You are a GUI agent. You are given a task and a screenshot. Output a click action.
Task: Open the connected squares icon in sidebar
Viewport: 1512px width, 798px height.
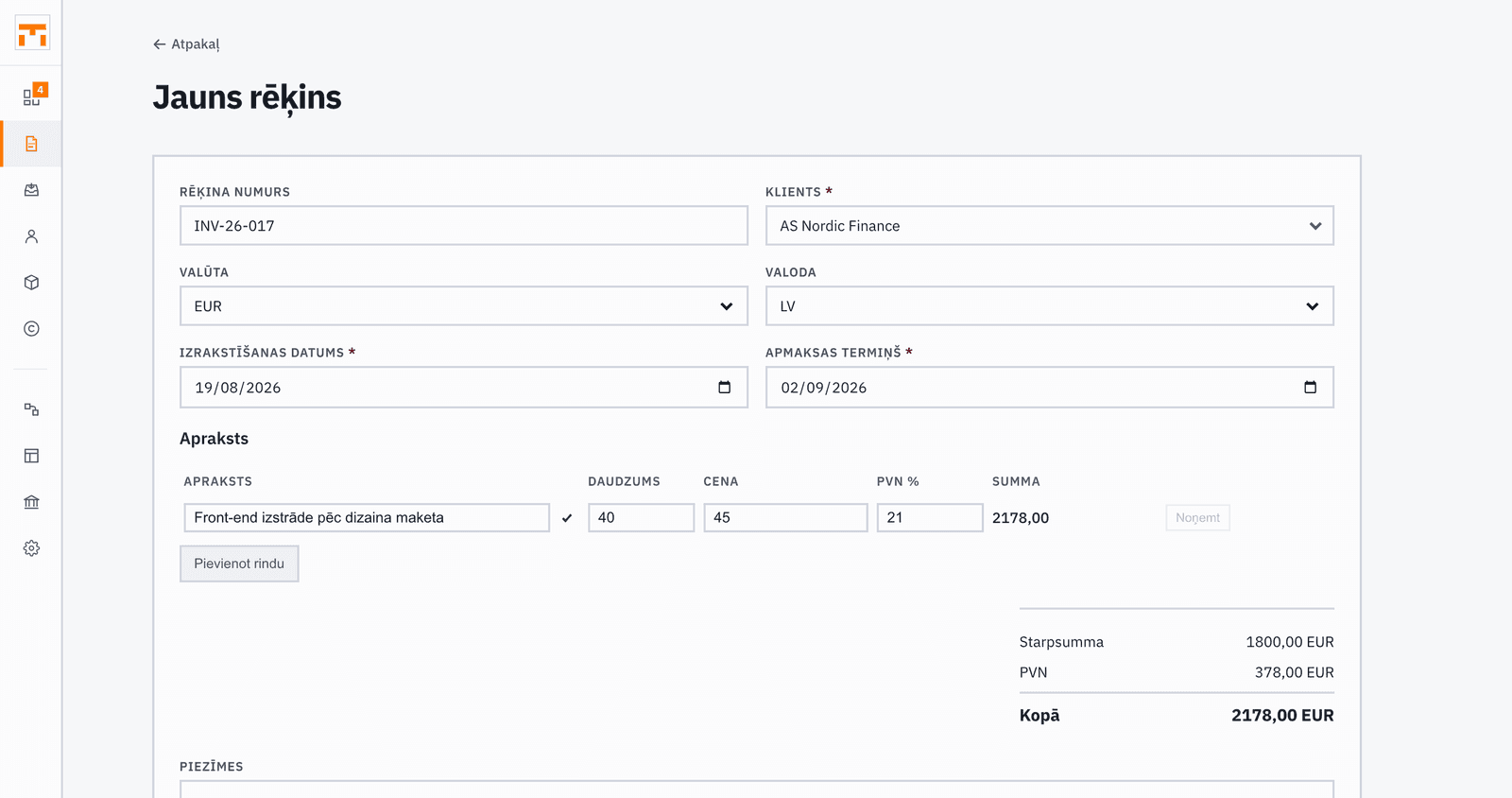click(31, 409)
